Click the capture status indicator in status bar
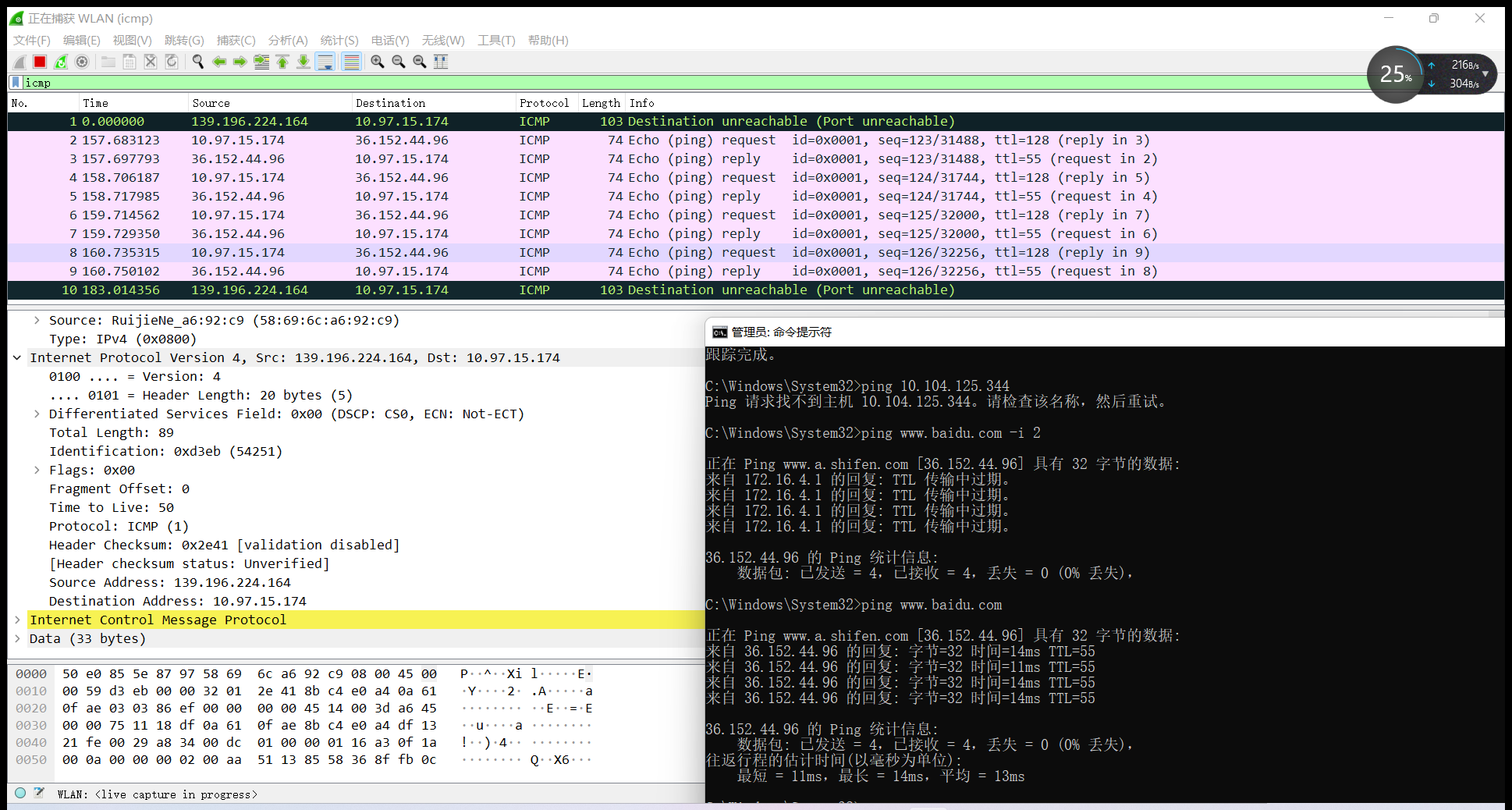 pyautogui.click(x=20, y=793)
